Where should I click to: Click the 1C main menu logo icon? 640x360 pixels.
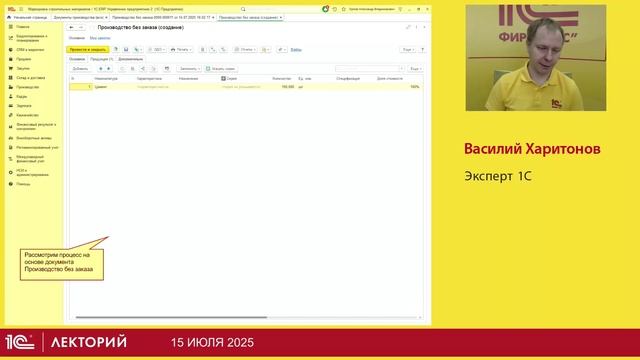11,9
